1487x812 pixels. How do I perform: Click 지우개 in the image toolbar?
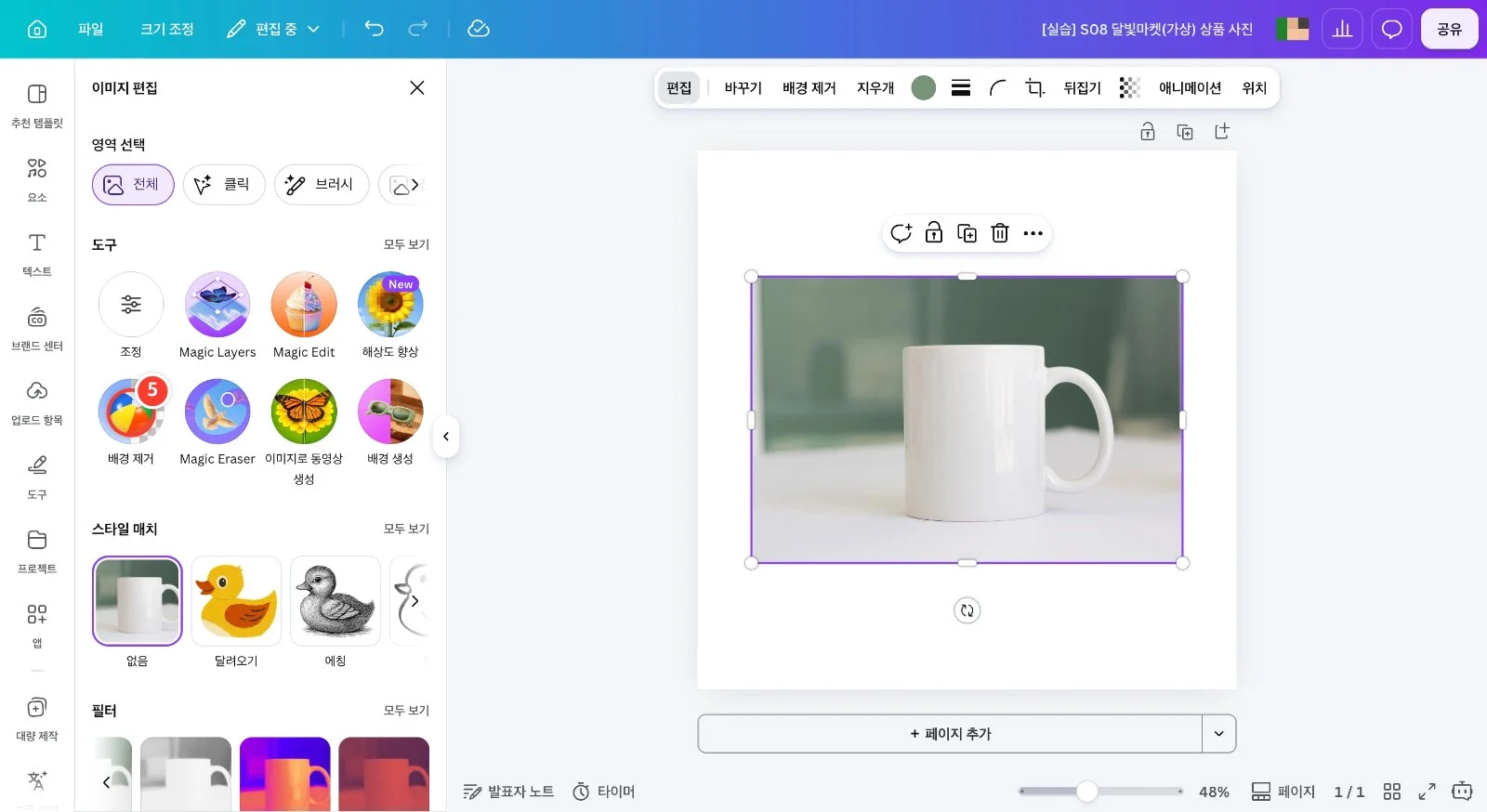point(875,87)
